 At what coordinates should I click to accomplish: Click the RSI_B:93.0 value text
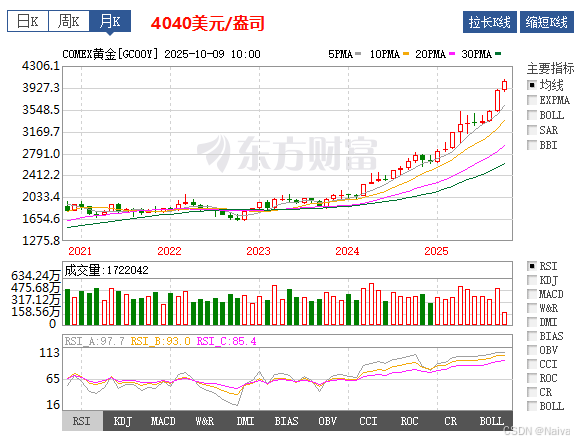pos(161,341)
